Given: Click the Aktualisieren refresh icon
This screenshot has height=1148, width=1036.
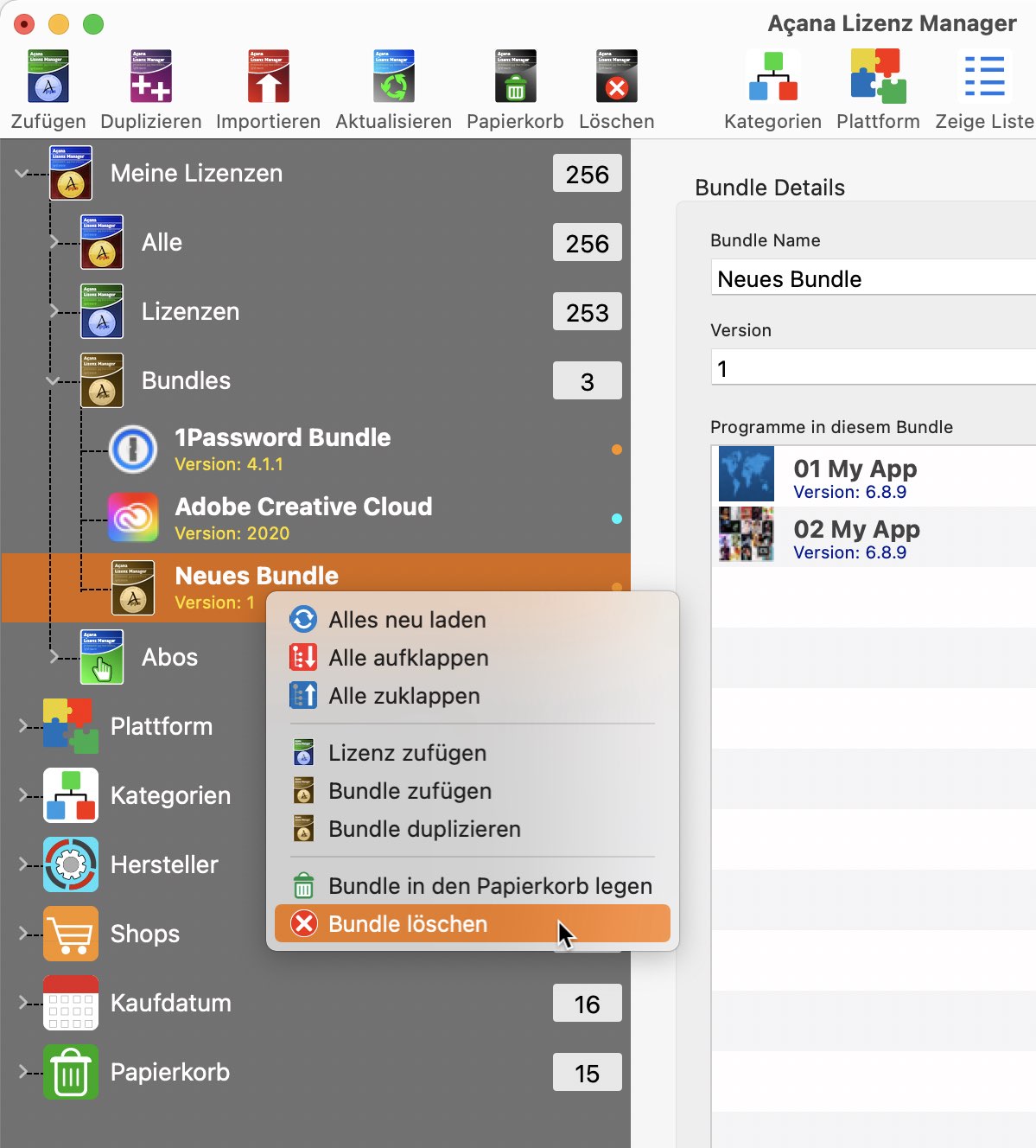Looking at the screenshot, I should [394, 76].
